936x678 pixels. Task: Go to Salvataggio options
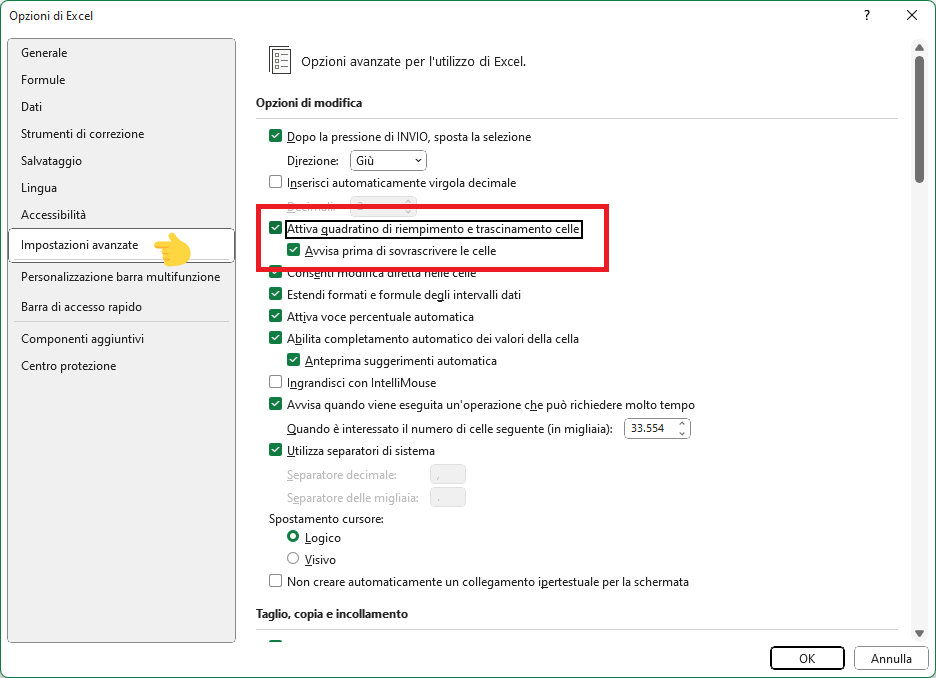pos(51,161)
